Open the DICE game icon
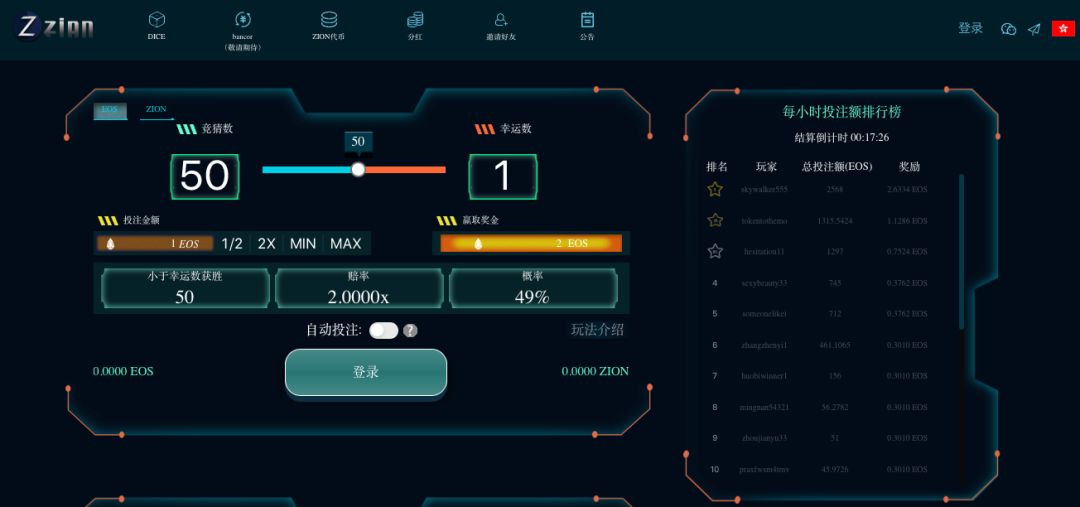The height and width of the screenshot is (507, 1080). pyautogui.click(x=156, y=20)
